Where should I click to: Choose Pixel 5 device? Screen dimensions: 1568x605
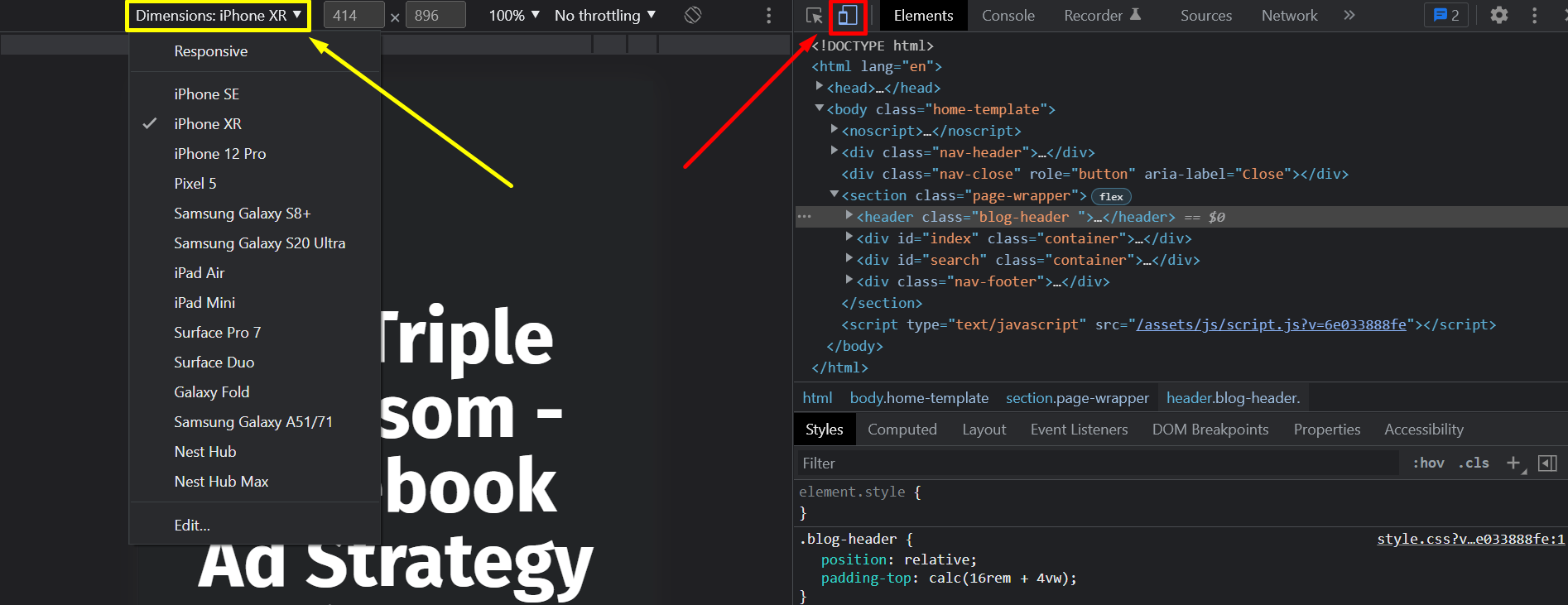click(255, 184)
